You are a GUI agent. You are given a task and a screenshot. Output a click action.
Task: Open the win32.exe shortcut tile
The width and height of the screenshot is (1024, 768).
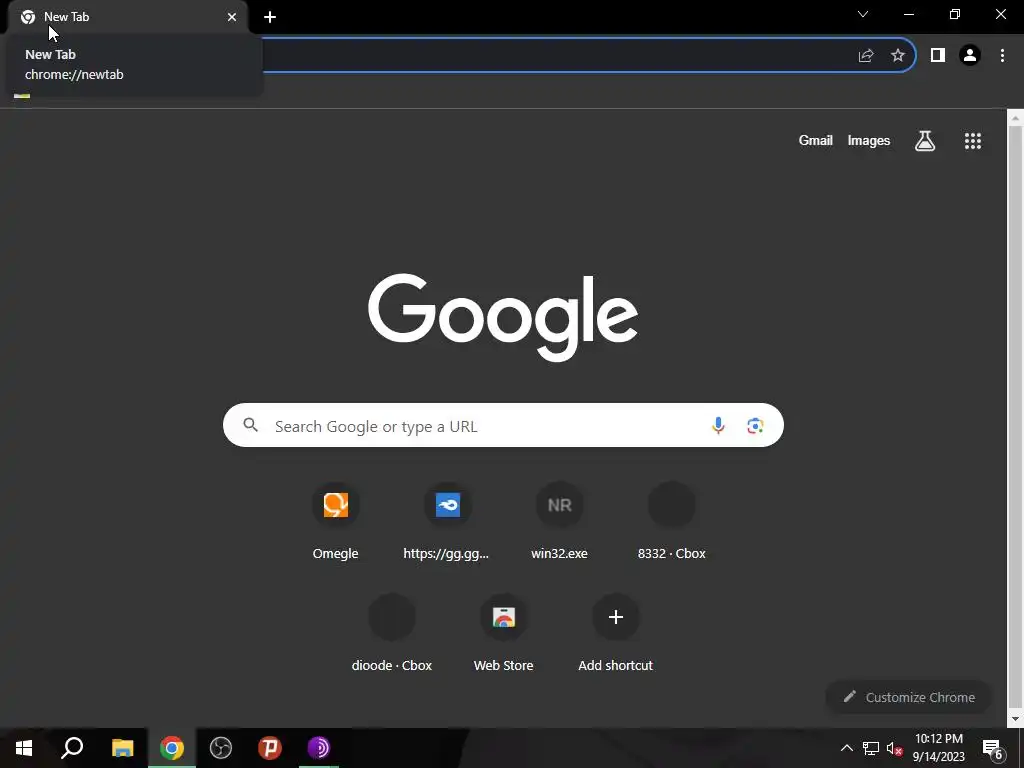point(559,522)
